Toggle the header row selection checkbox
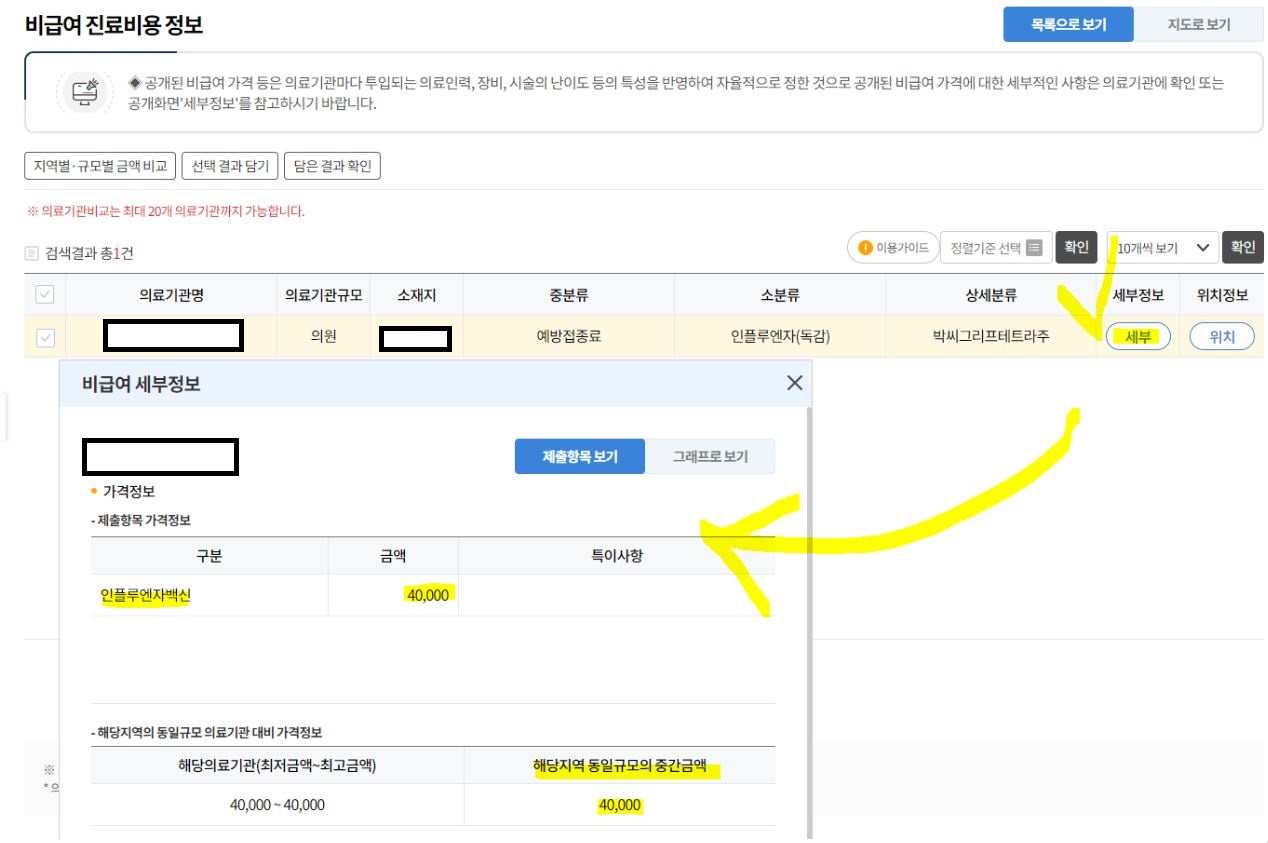The image size is (1268, 843). click(42, 294)
